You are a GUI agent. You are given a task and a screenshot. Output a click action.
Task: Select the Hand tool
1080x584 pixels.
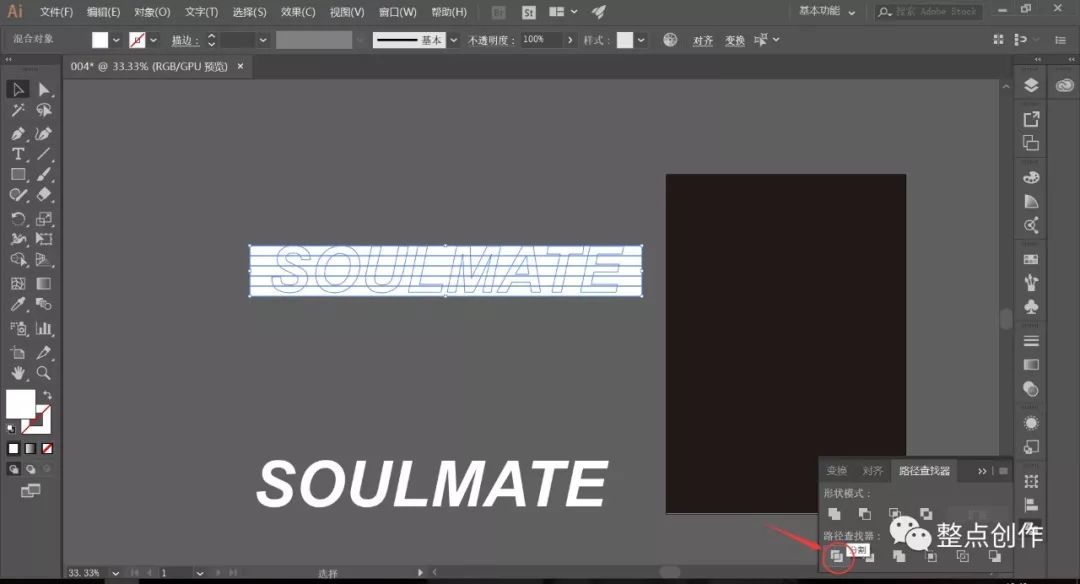[18, 373]
